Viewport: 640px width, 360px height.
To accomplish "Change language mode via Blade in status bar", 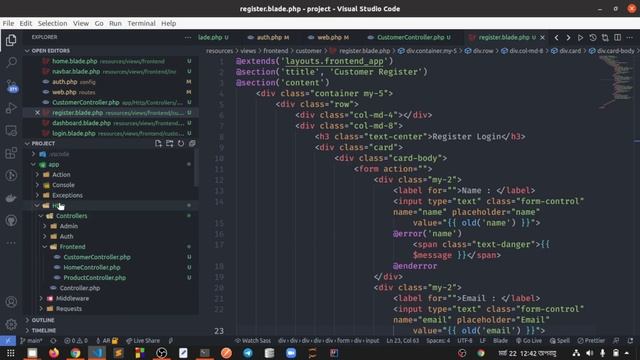I will [x=500, y=340].
